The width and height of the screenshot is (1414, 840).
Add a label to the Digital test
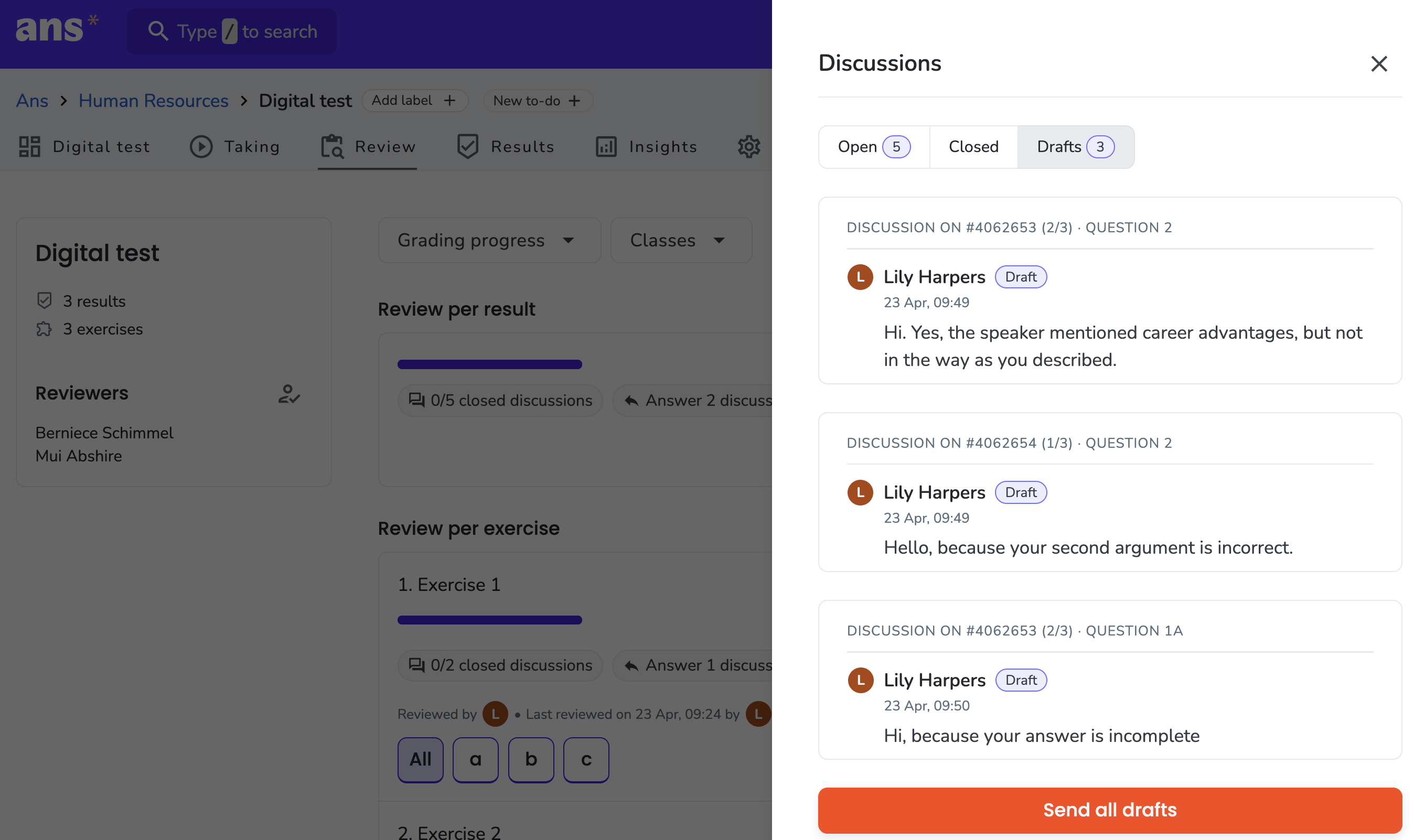click(414, 101)
